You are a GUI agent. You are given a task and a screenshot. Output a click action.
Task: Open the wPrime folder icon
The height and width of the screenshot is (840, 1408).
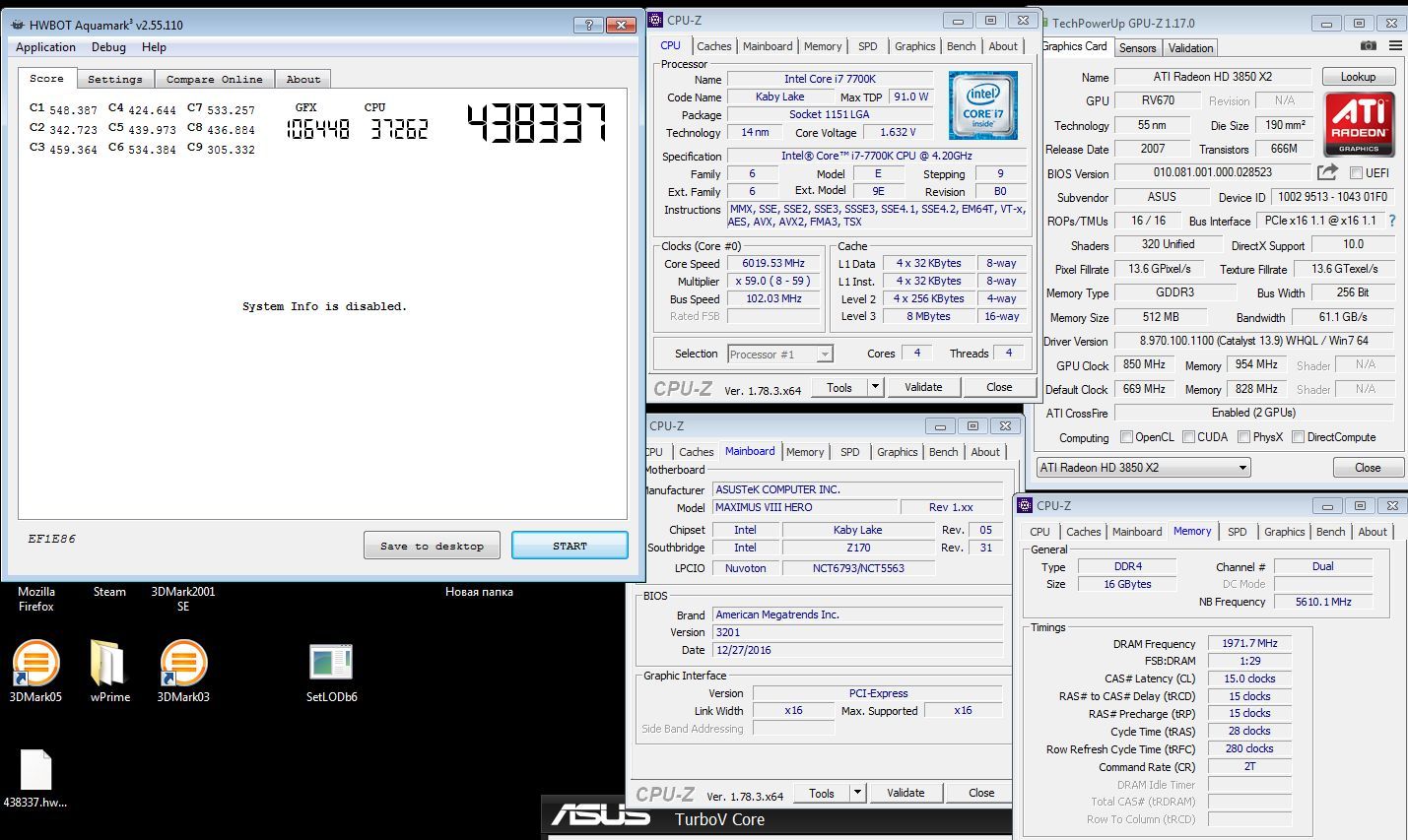pos(106,663)
